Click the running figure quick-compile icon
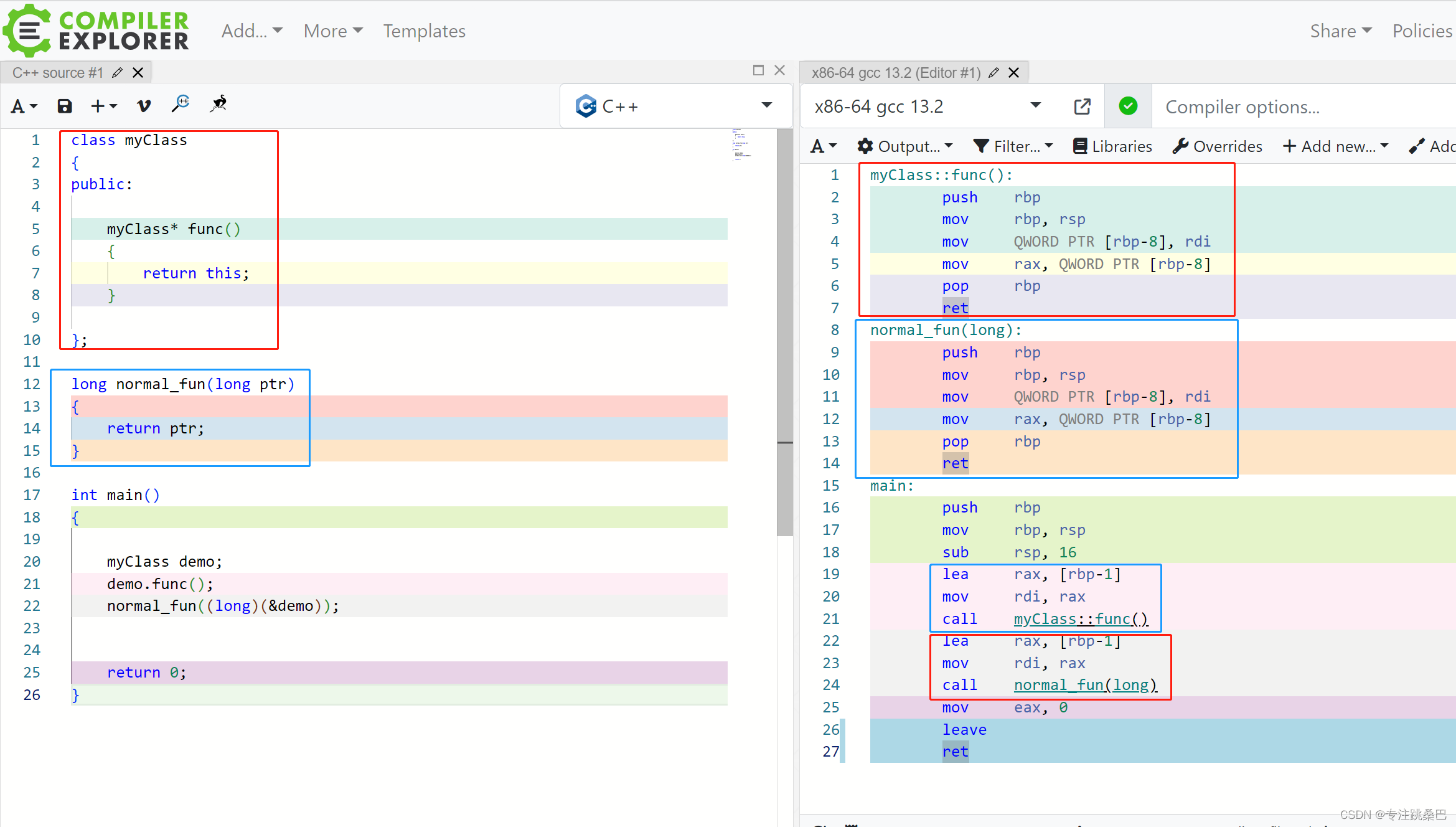 [218, 104]
